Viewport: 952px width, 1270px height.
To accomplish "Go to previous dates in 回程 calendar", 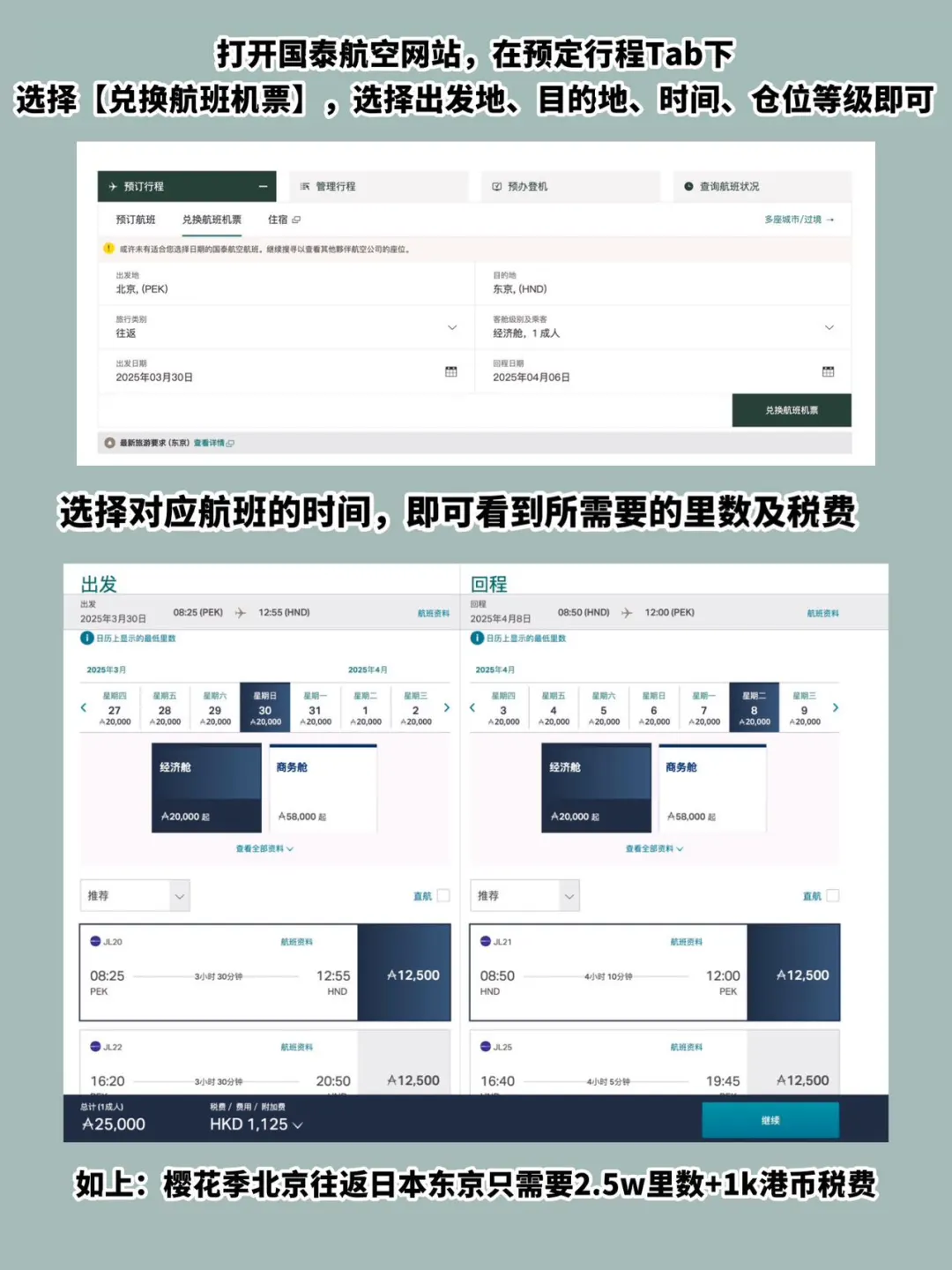I will [x=472, y=707].
